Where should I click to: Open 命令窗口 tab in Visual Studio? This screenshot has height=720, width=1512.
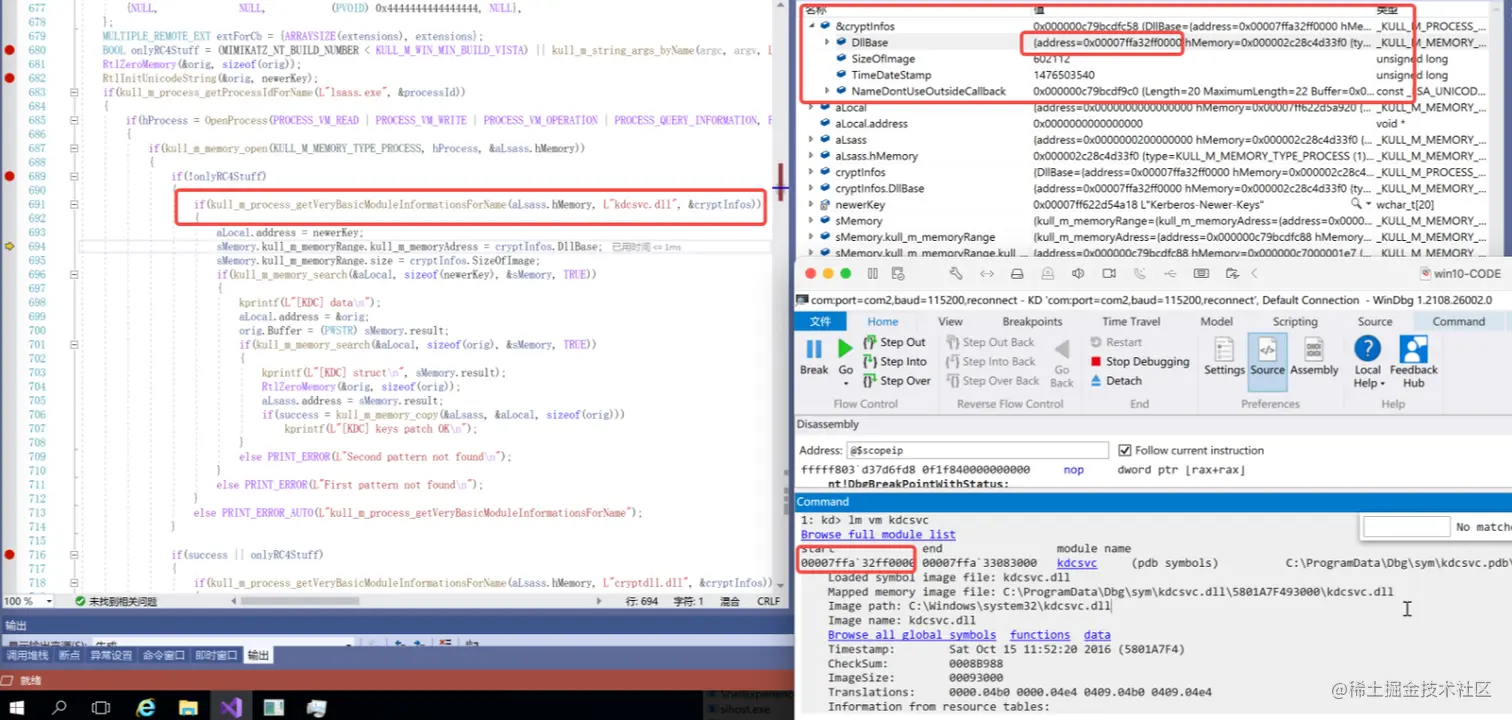(x=164, y=655)
